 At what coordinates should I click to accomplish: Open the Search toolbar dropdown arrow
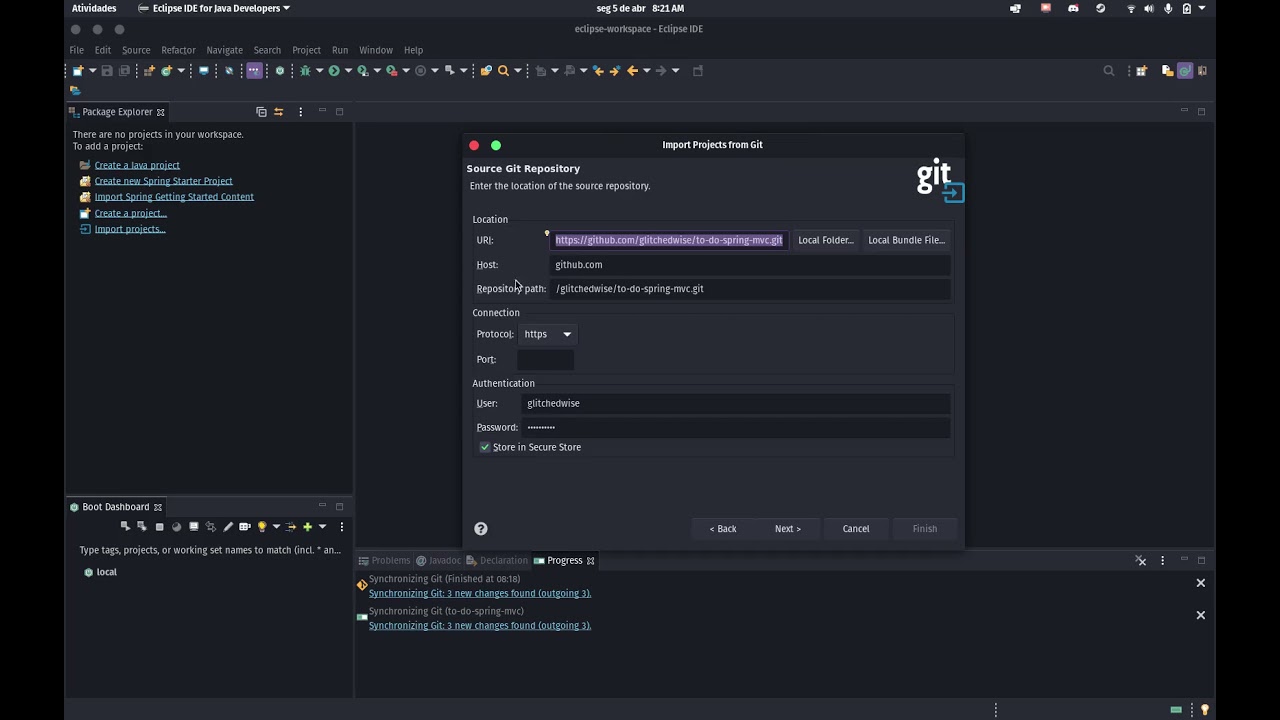pos(518,70)
